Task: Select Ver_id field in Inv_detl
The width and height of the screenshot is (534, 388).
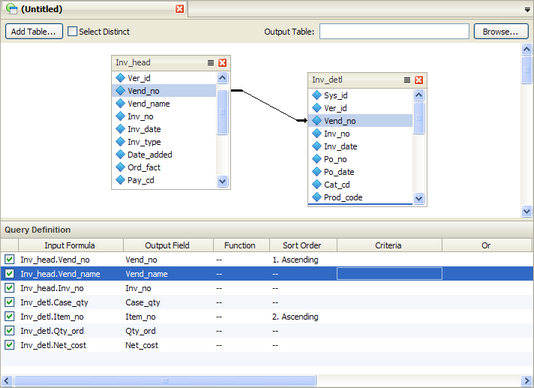Action: (x=361, y=108)
